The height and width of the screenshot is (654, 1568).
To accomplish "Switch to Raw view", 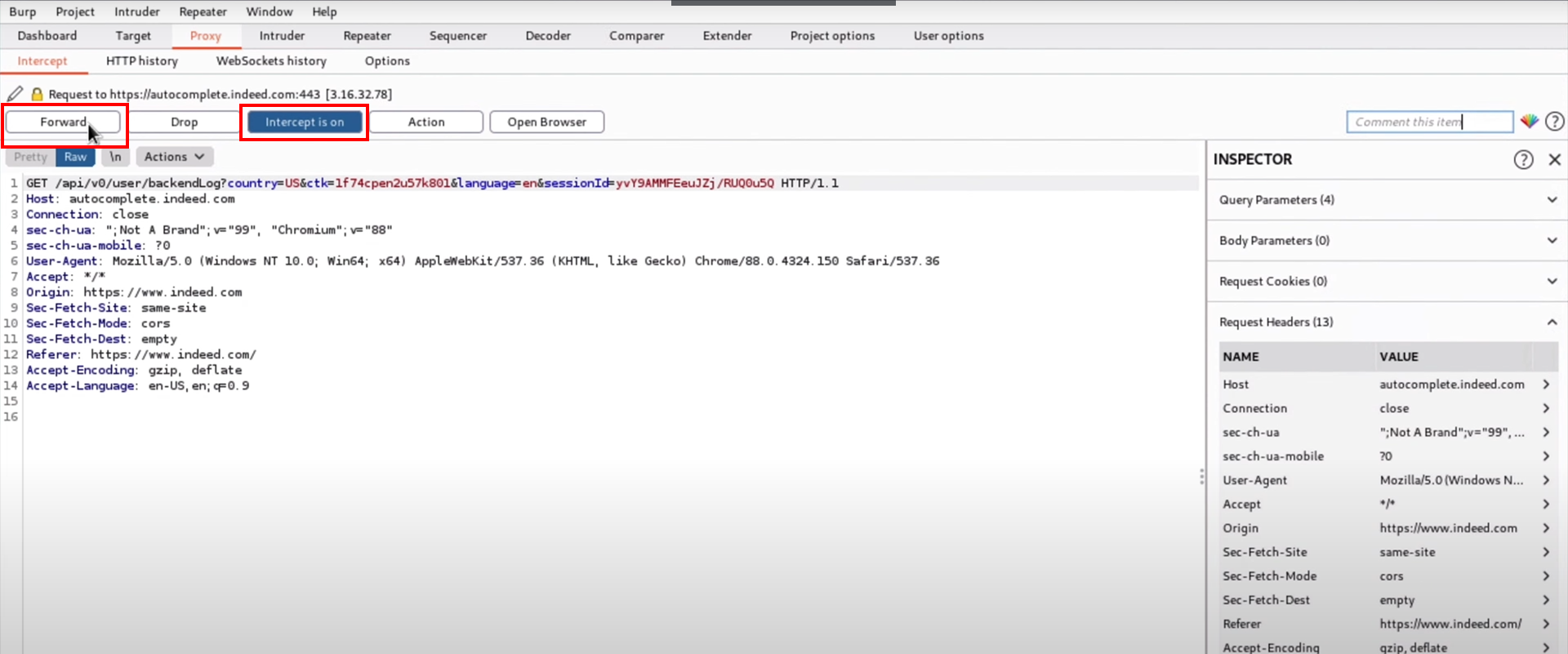I will pos(75,157).
